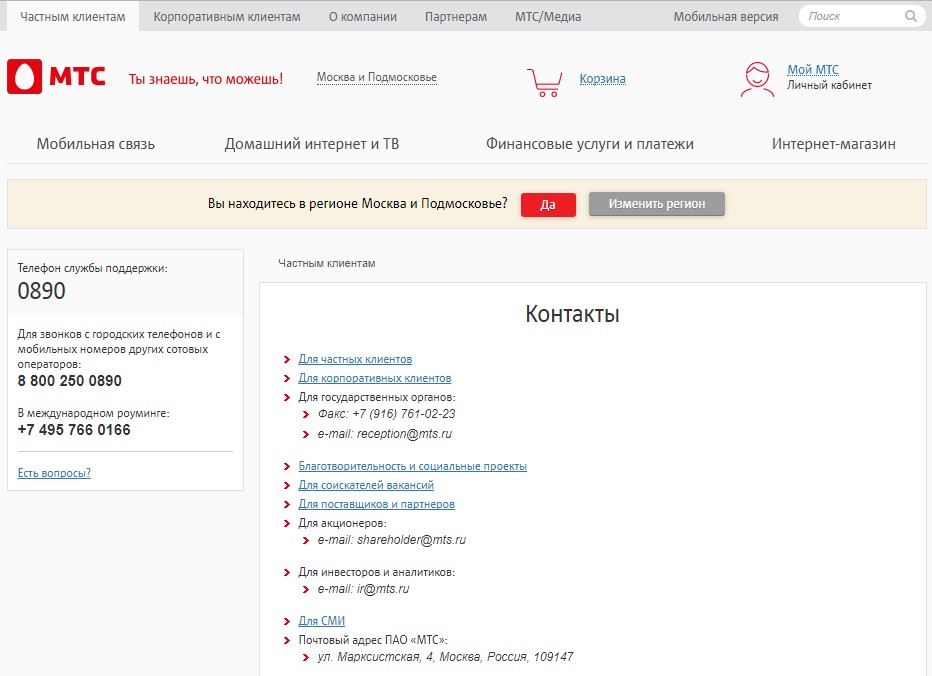Image resolution: width=932 pixels, height=676 pixels.
Task: Open the Корзина link
Action: coord(602,78)
